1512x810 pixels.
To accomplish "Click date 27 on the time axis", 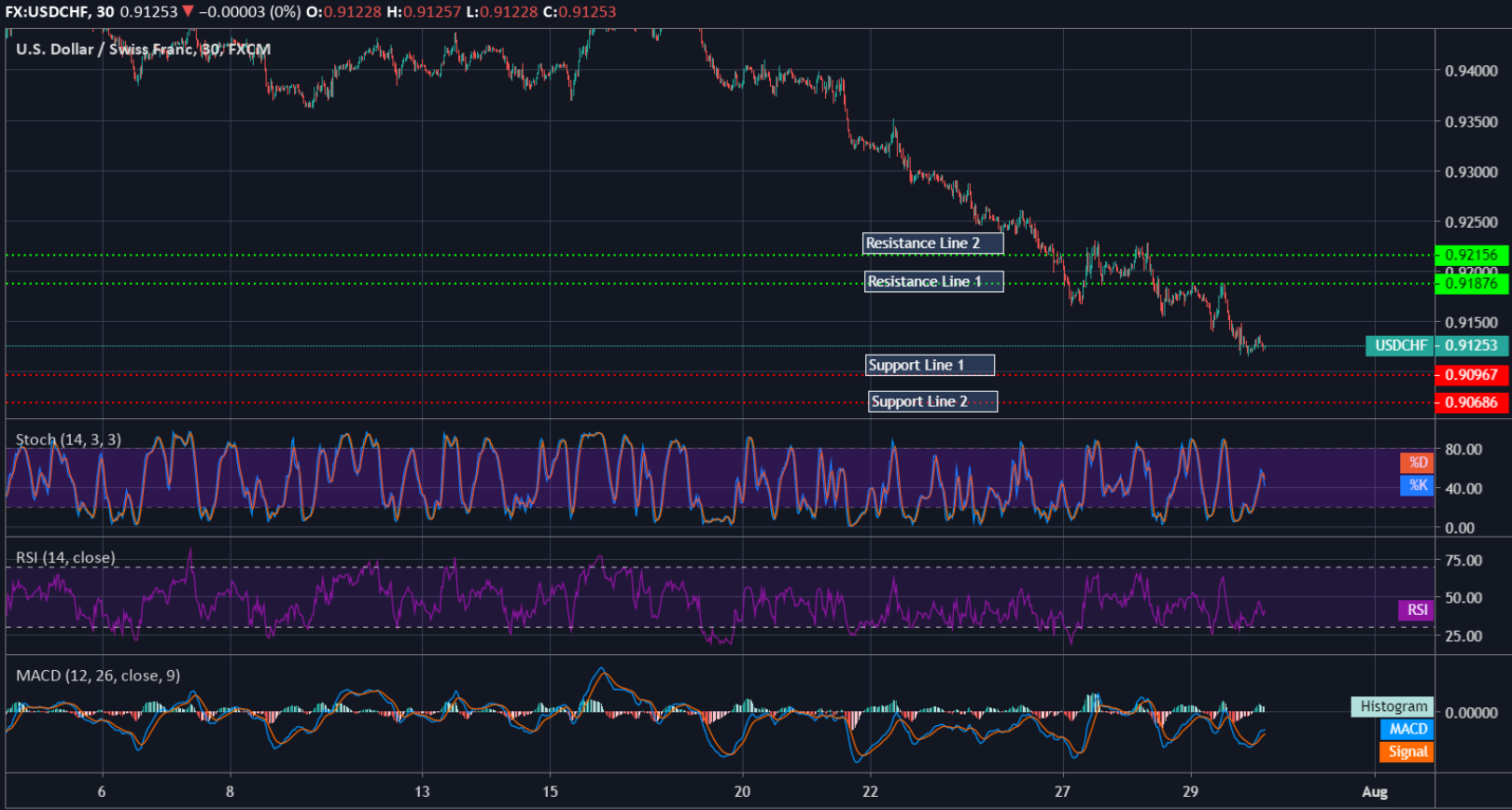I will (x=1062, y=792).
